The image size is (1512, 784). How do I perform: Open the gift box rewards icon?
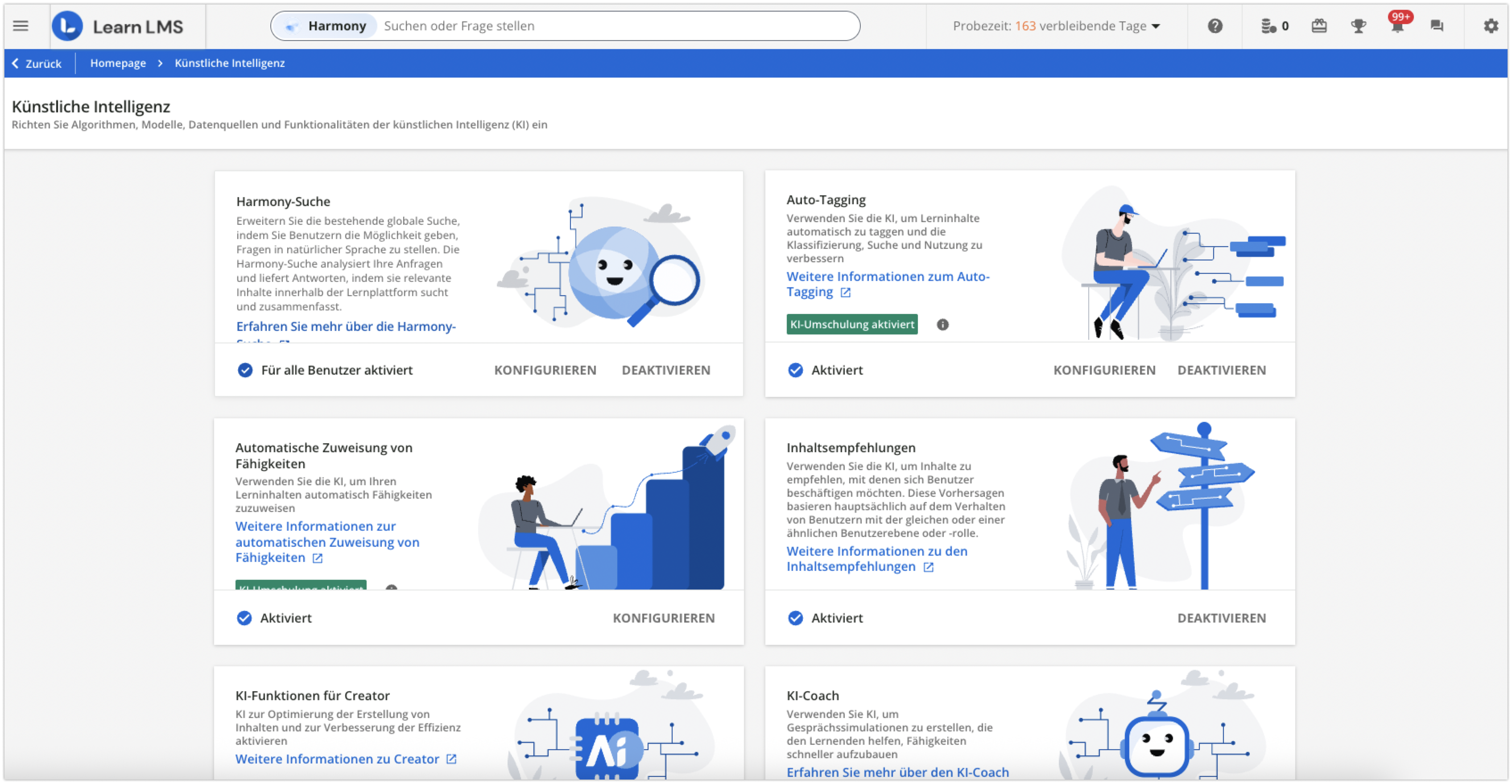coord(1318,26)
